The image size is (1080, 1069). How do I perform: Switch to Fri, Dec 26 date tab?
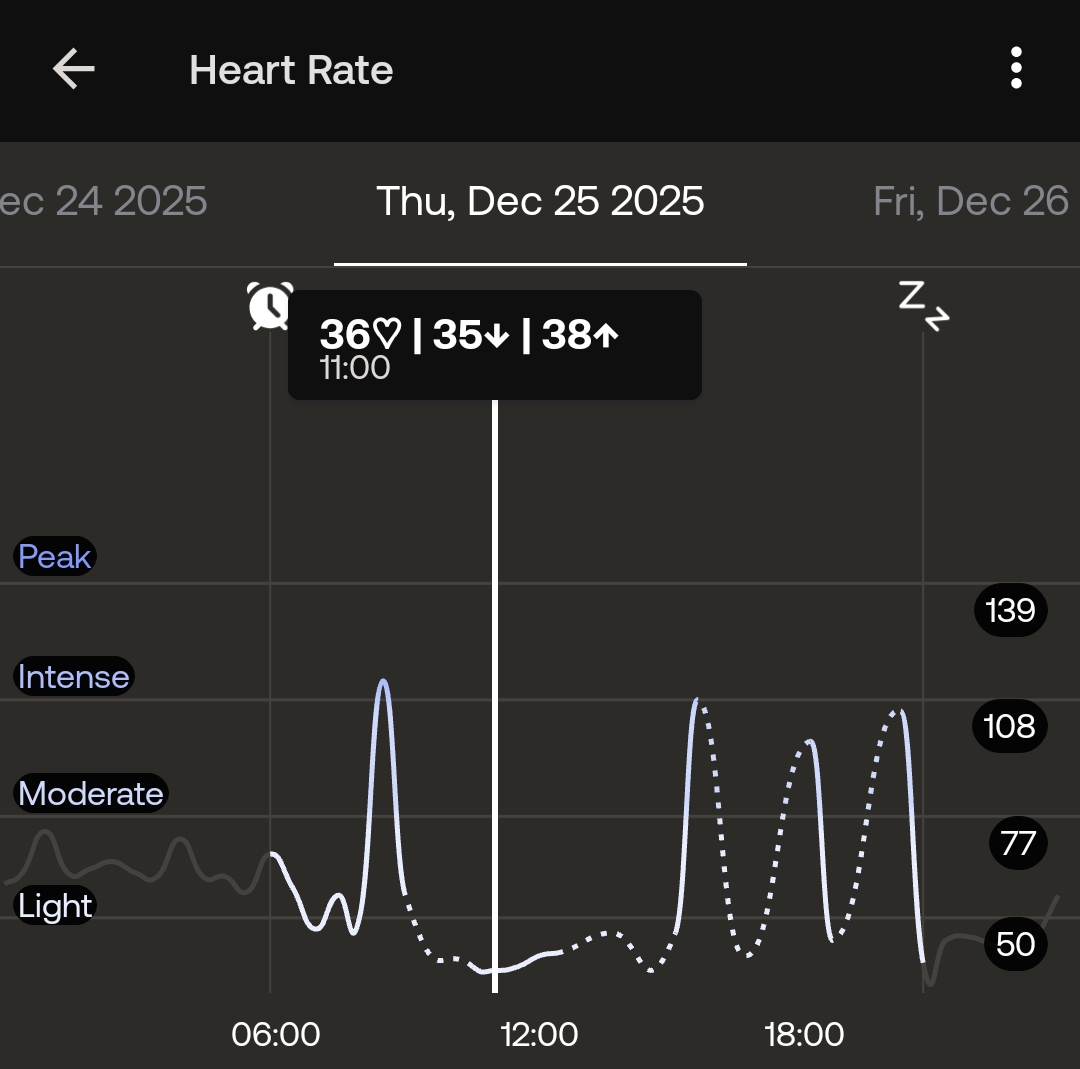point(971,201)
